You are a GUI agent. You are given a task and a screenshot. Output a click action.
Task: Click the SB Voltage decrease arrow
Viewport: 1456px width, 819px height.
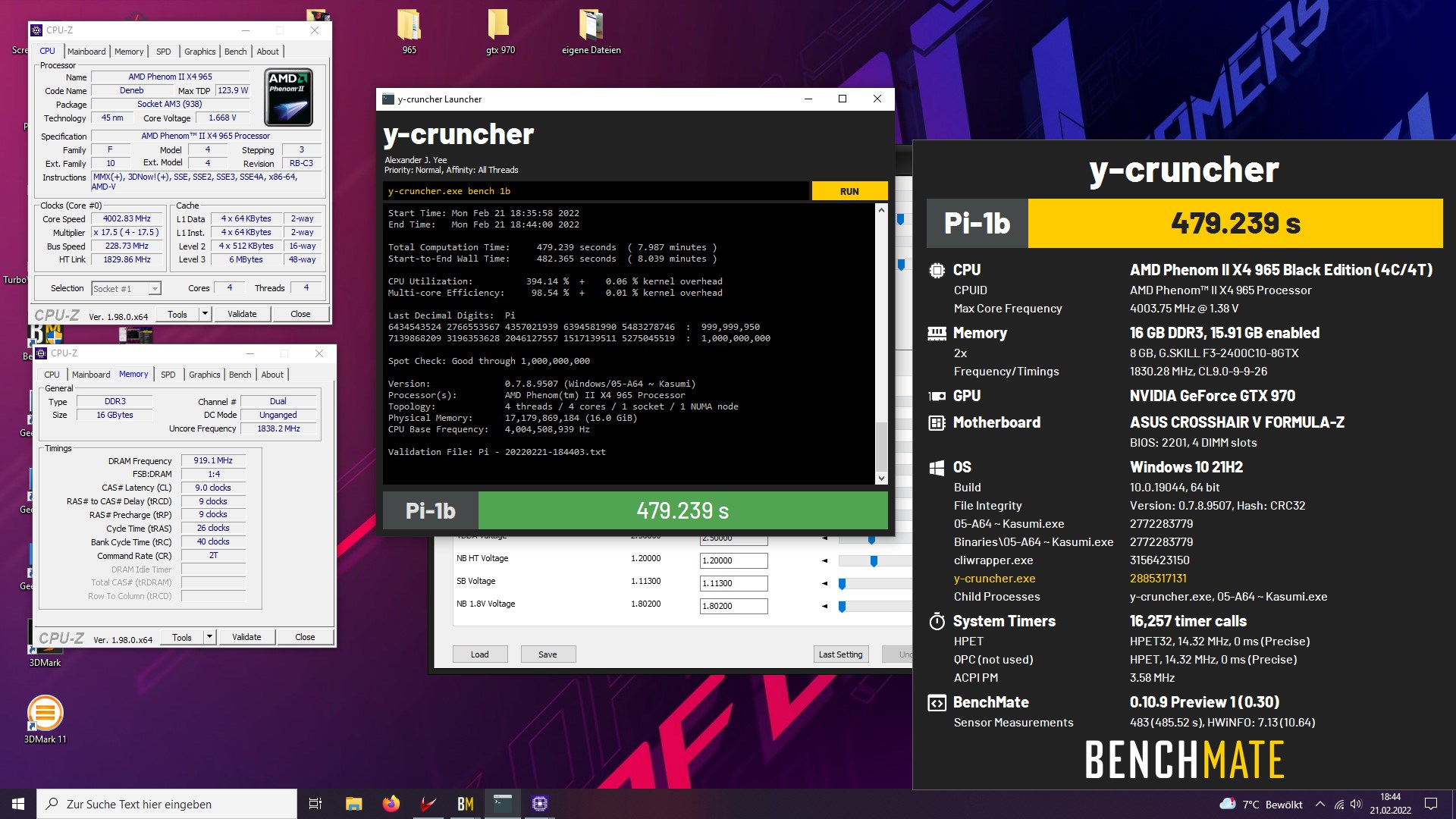(824, 583)
